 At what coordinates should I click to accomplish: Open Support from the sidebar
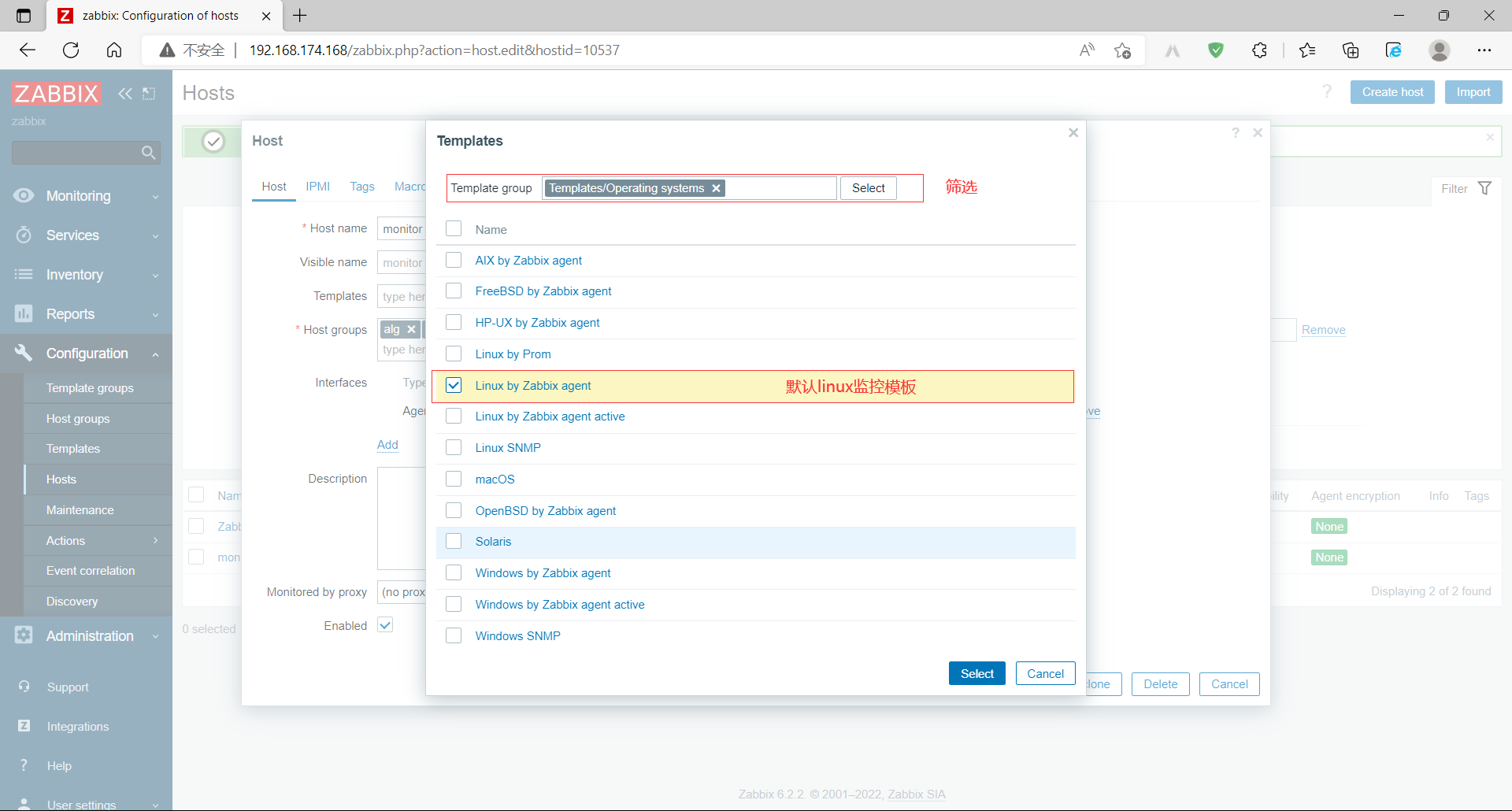coord(68,687)
